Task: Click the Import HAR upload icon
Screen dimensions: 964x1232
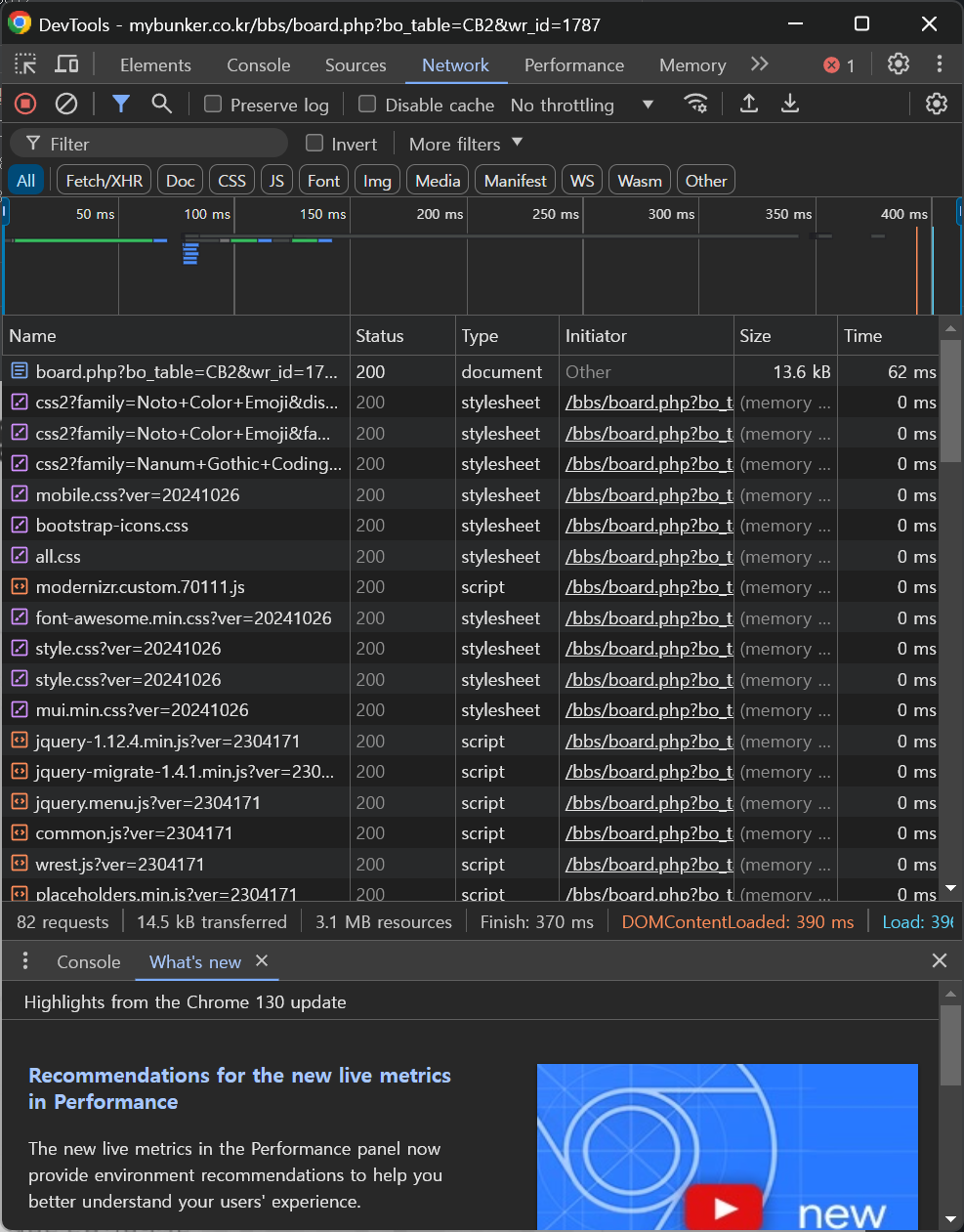Action: (749, 104)
